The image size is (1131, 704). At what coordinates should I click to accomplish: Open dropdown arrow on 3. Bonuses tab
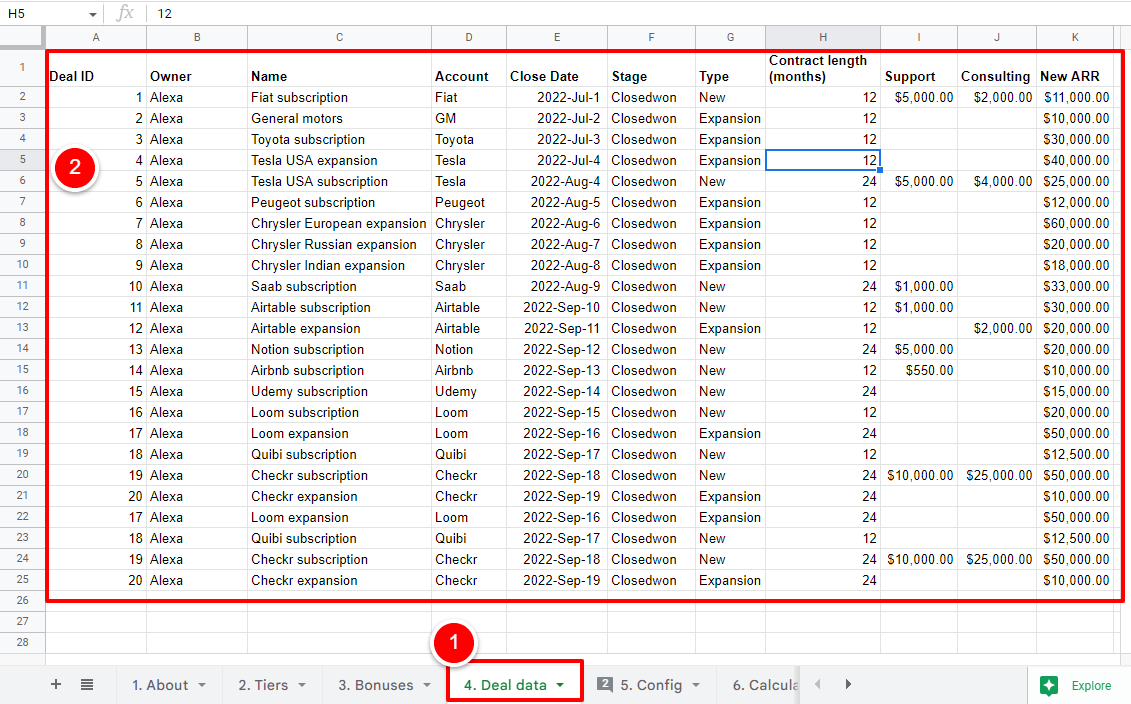[427, 685]
